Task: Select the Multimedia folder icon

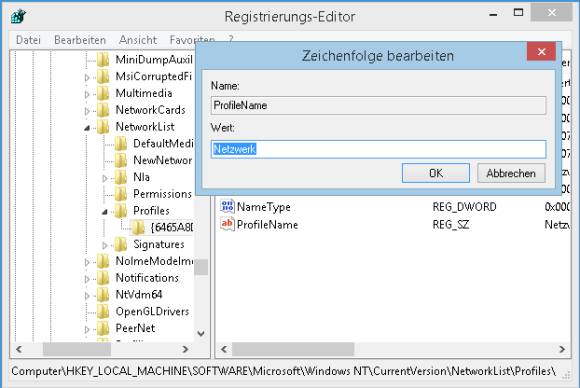Action: click(x=103, y=93)
